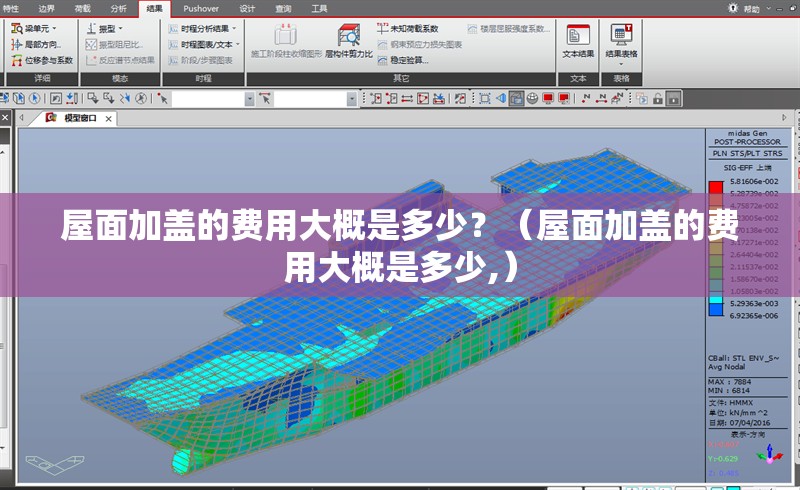The image size is (800, 490).
Task: Click the element number input field
Action: pyautogui.click(x=310, y=99)
